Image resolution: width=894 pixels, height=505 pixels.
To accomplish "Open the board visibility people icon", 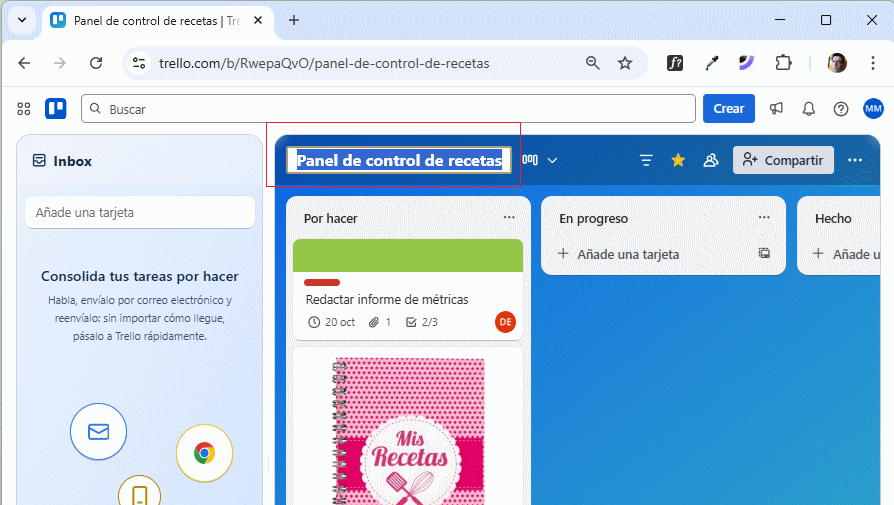I will pyautogui.click(x=711, y=160).
